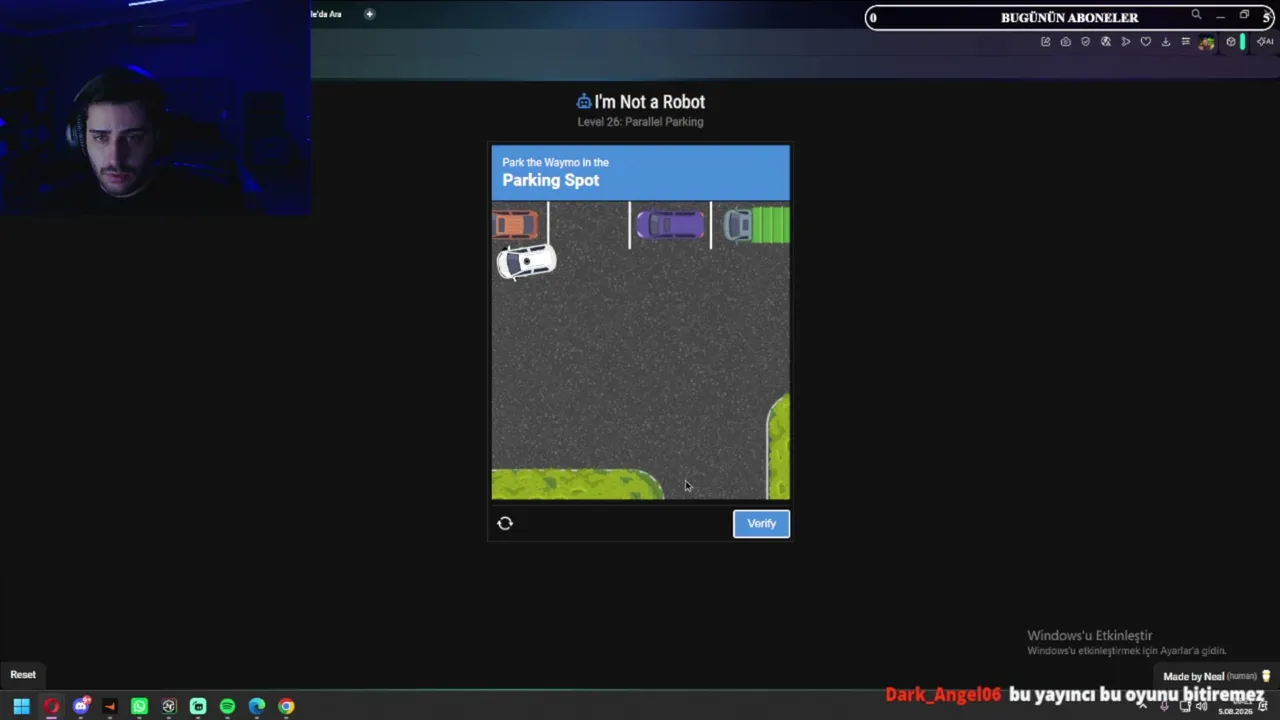Open the translate page icon

pos(1106,42)
